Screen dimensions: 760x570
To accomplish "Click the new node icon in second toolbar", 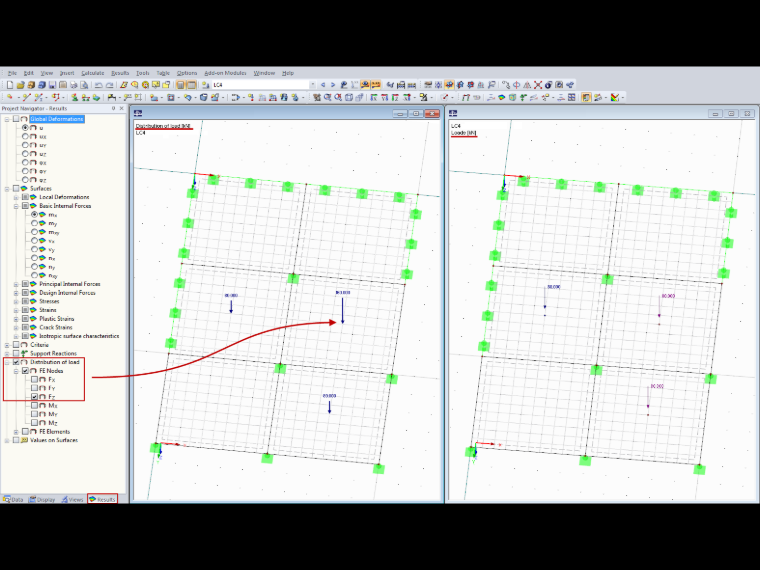I will 10,97.
